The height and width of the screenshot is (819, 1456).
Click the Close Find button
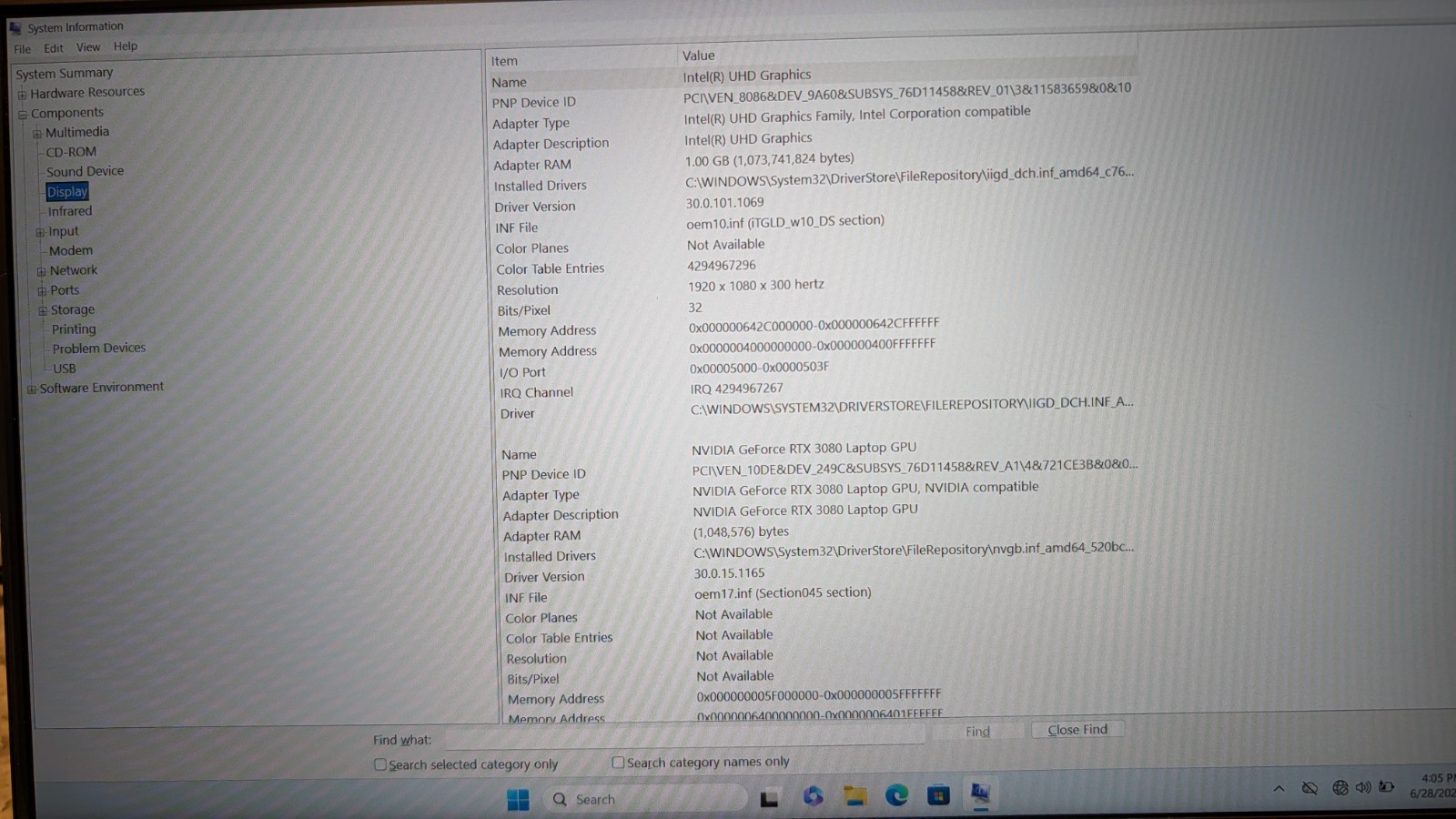click(1077, 730)
